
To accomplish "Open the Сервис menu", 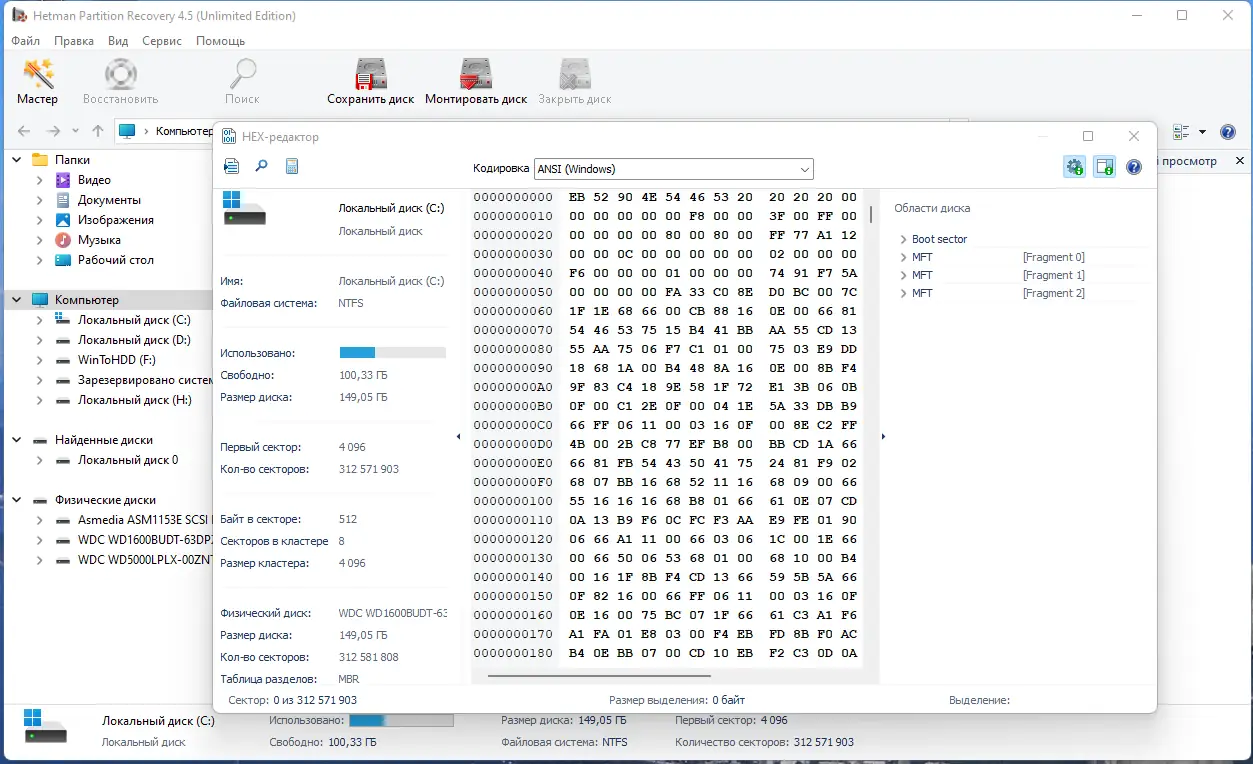I will tap(162, 41).
